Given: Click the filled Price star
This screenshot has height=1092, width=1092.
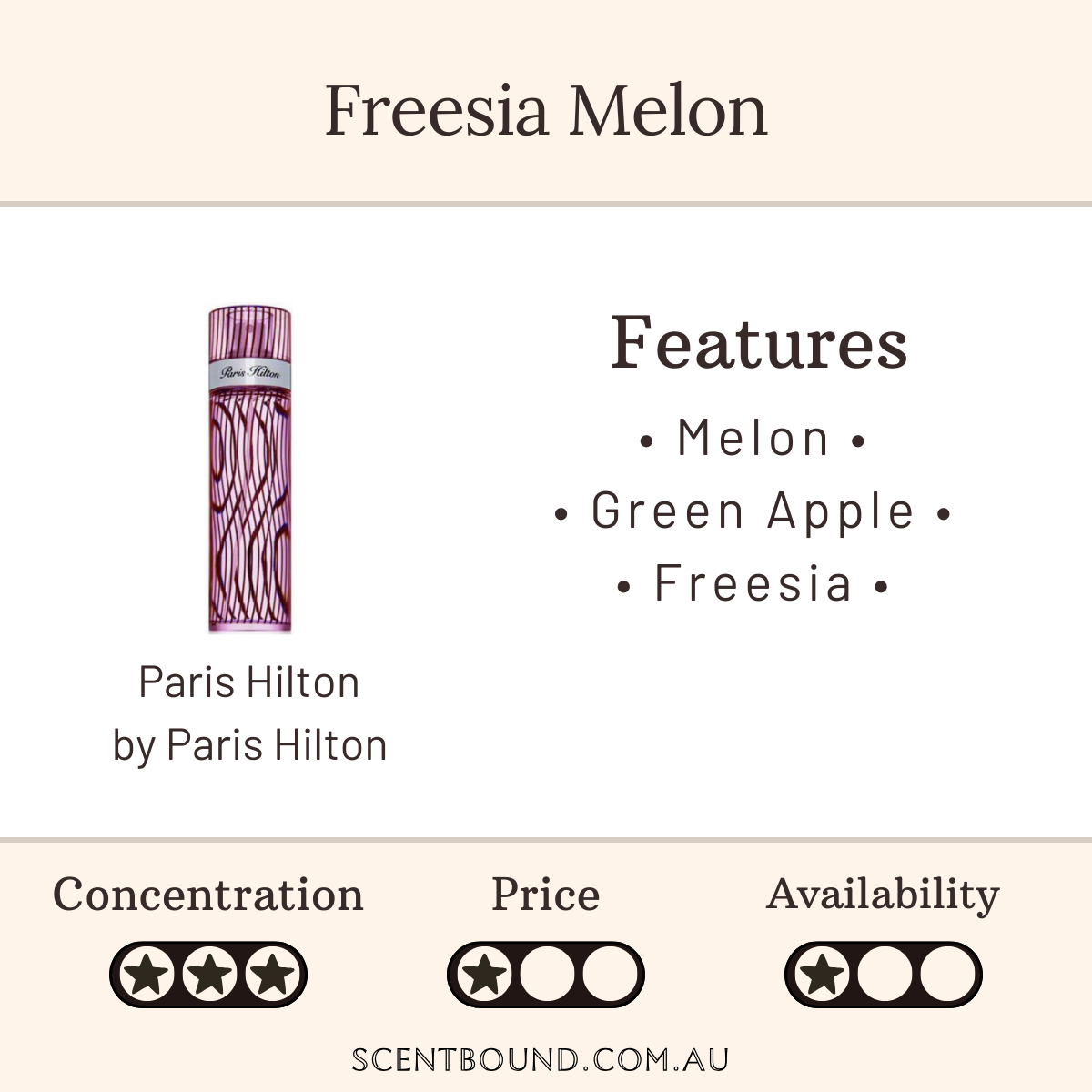Looking at the screenshot, I should [485, 975].
